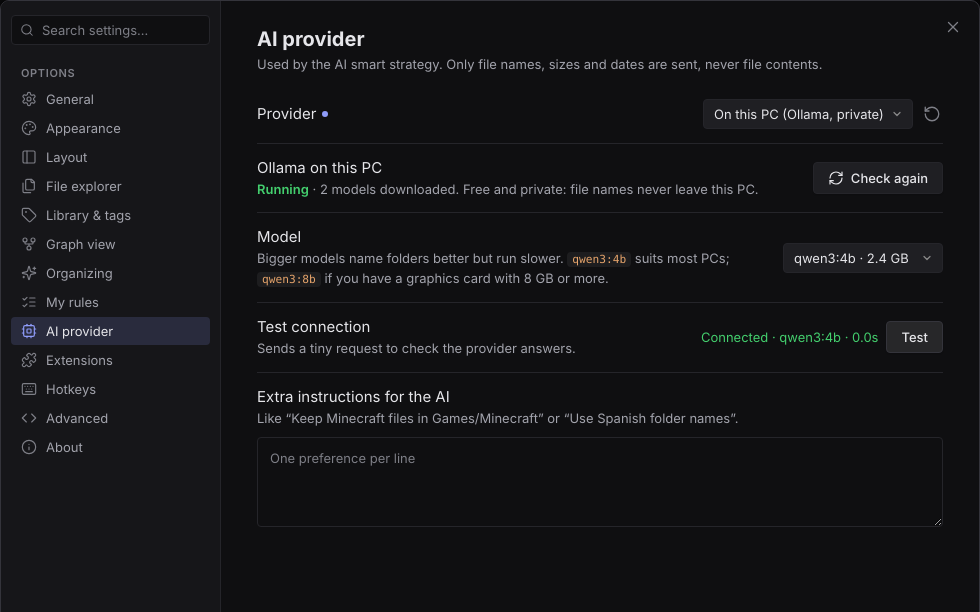Viewport: 980px width, 612px height.
Task: Click the Check again button
Action: pos(878,178)
